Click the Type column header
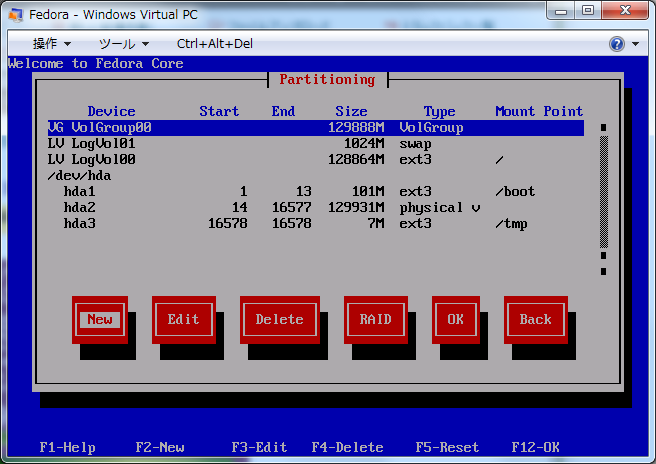The width and height of the screenshot is (656, 464). tap(439, 112)
